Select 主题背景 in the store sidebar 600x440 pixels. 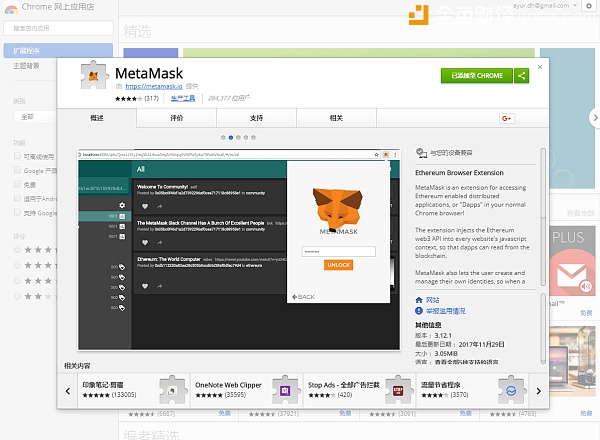(26, 66)
